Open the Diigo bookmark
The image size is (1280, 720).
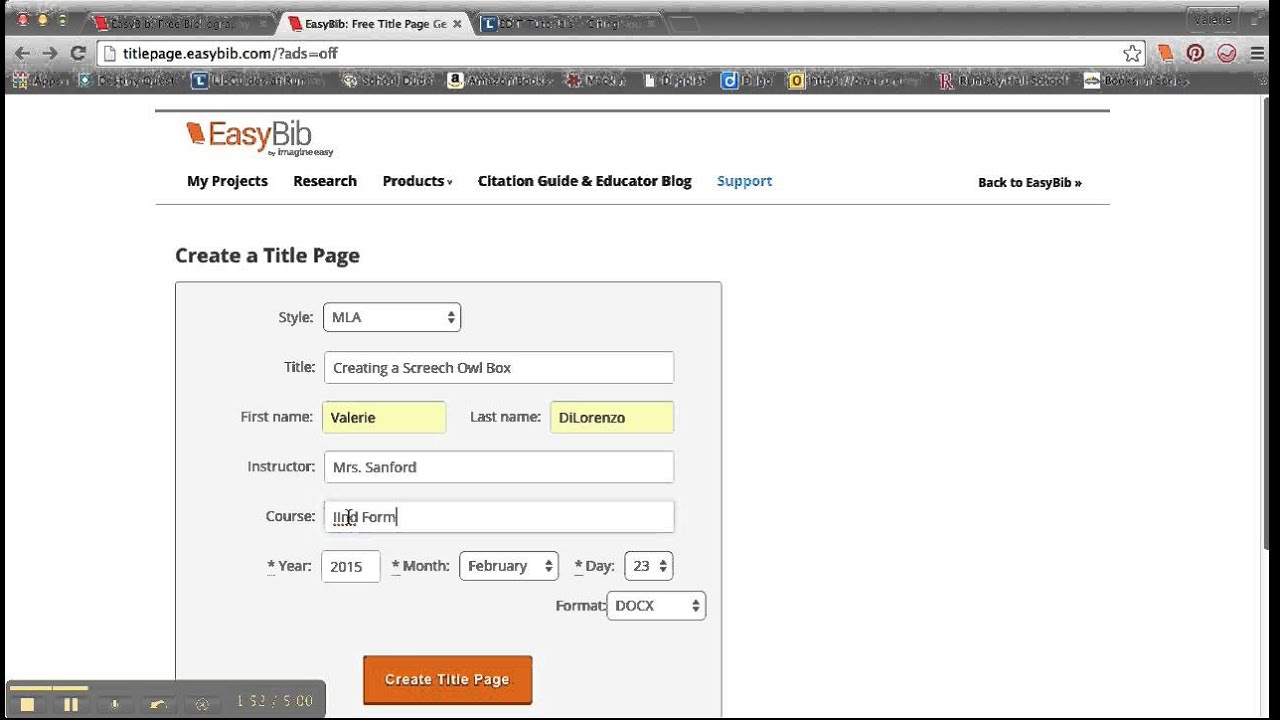click(748, 81)
